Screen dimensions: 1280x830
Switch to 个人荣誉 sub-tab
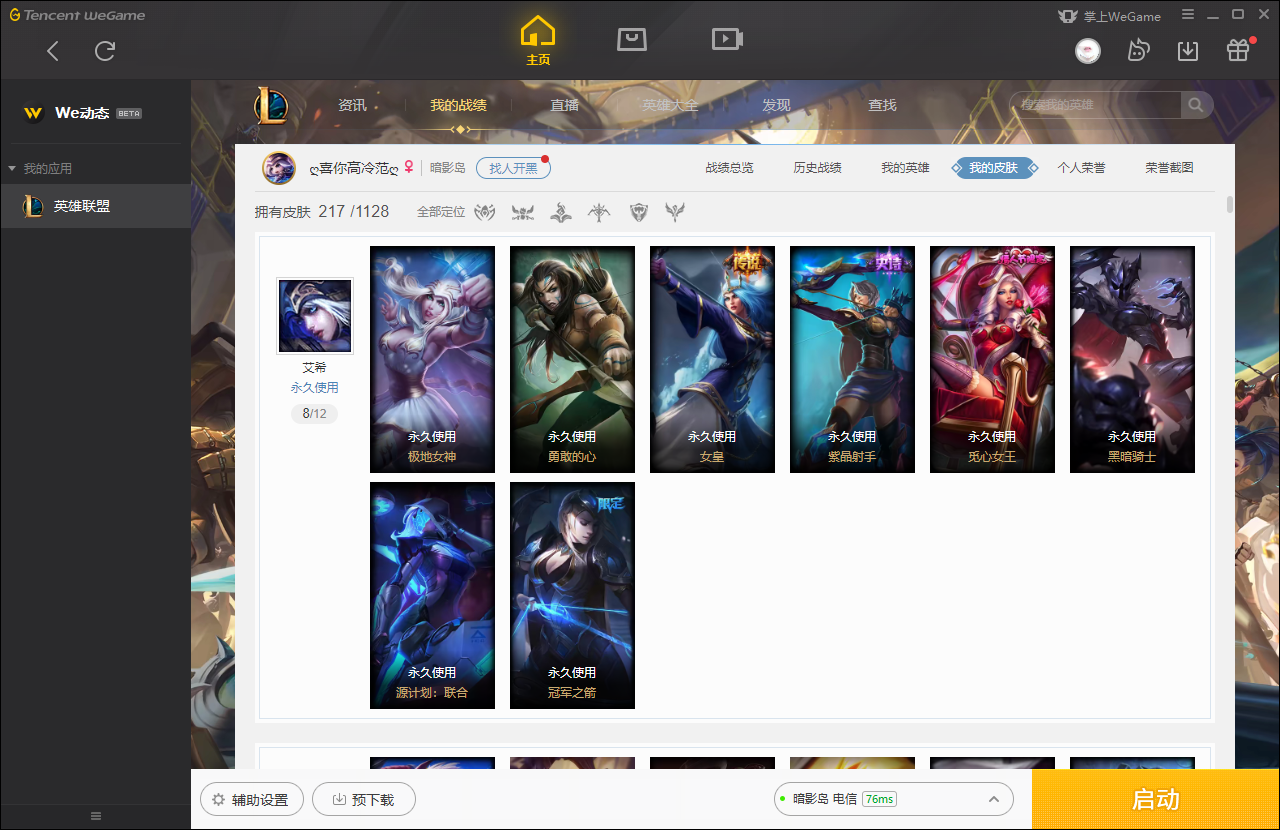pyautogui.click(x=1081, y=168)
